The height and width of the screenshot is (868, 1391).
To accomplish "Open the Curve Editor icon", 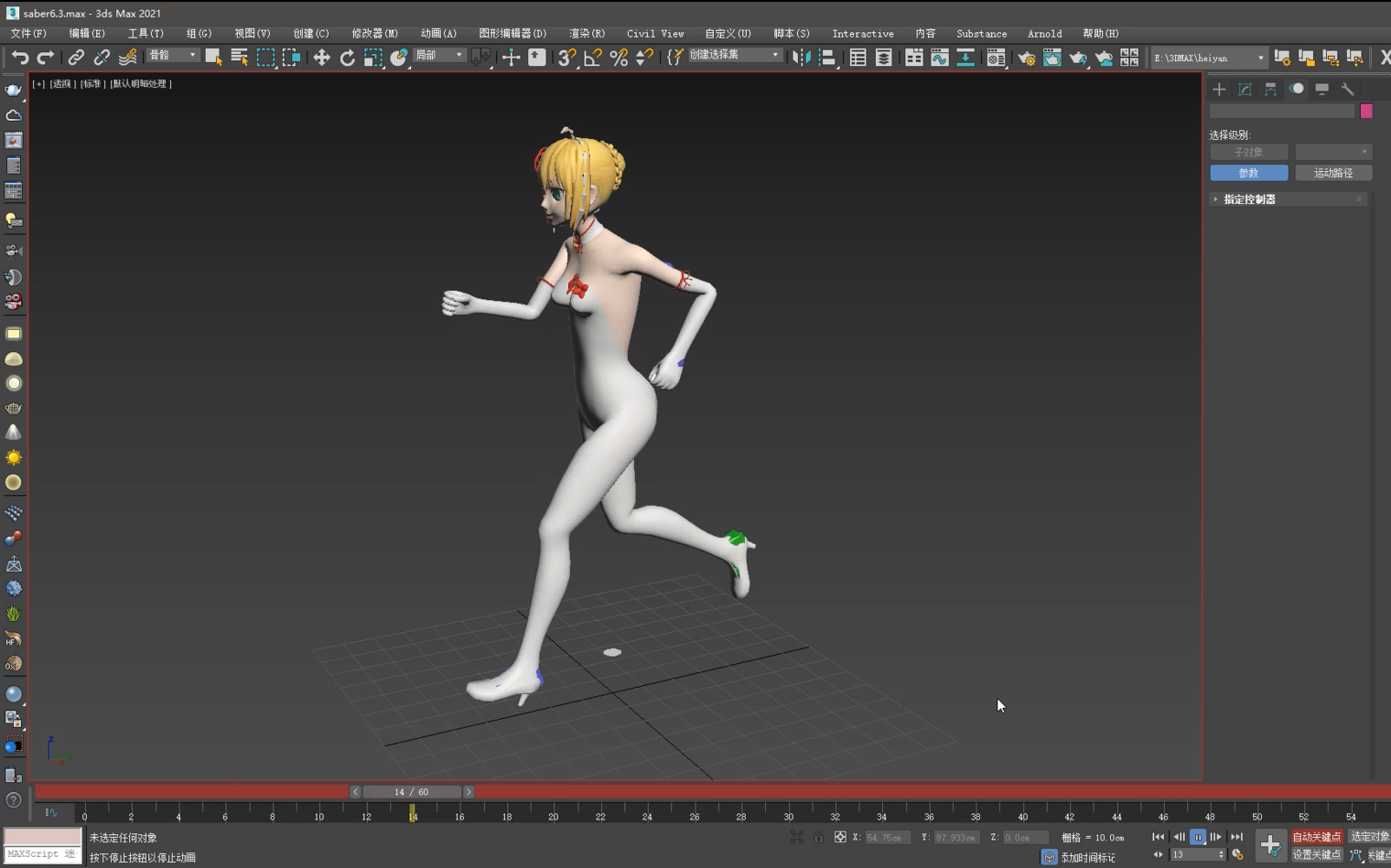I will (x=940, y=58).
